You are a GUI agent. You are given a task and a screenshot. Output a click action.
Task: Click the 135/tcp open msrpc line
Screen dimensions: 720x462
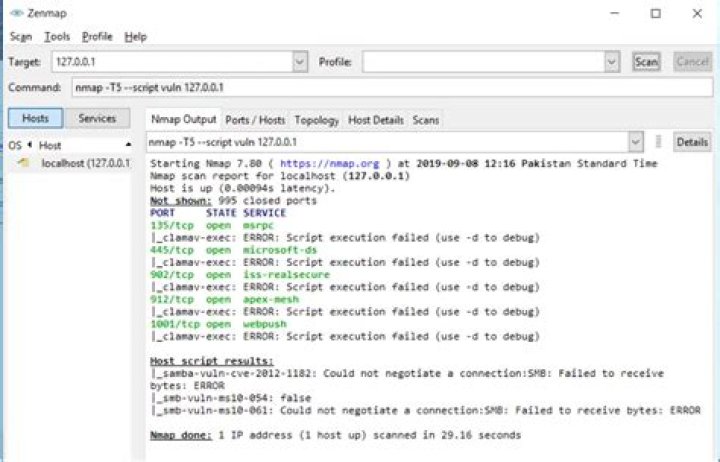coord(212,225)
